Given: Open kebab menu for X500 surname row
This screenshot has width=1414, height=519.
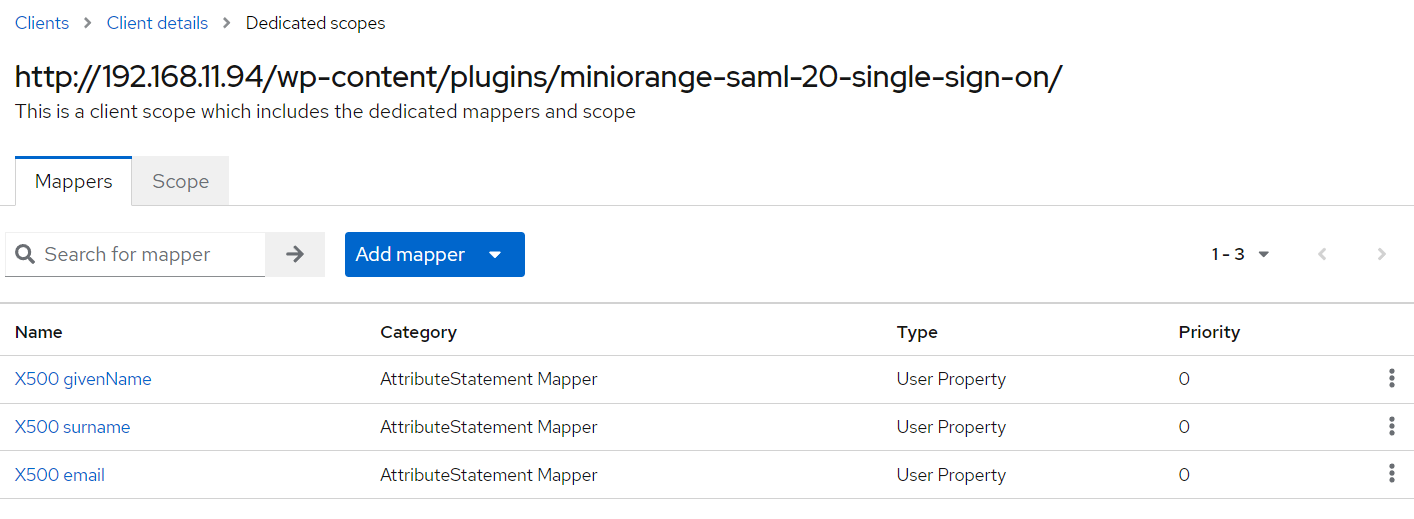Looking at the screenshot, I should pyautogui.click(x=1391, y=426).
